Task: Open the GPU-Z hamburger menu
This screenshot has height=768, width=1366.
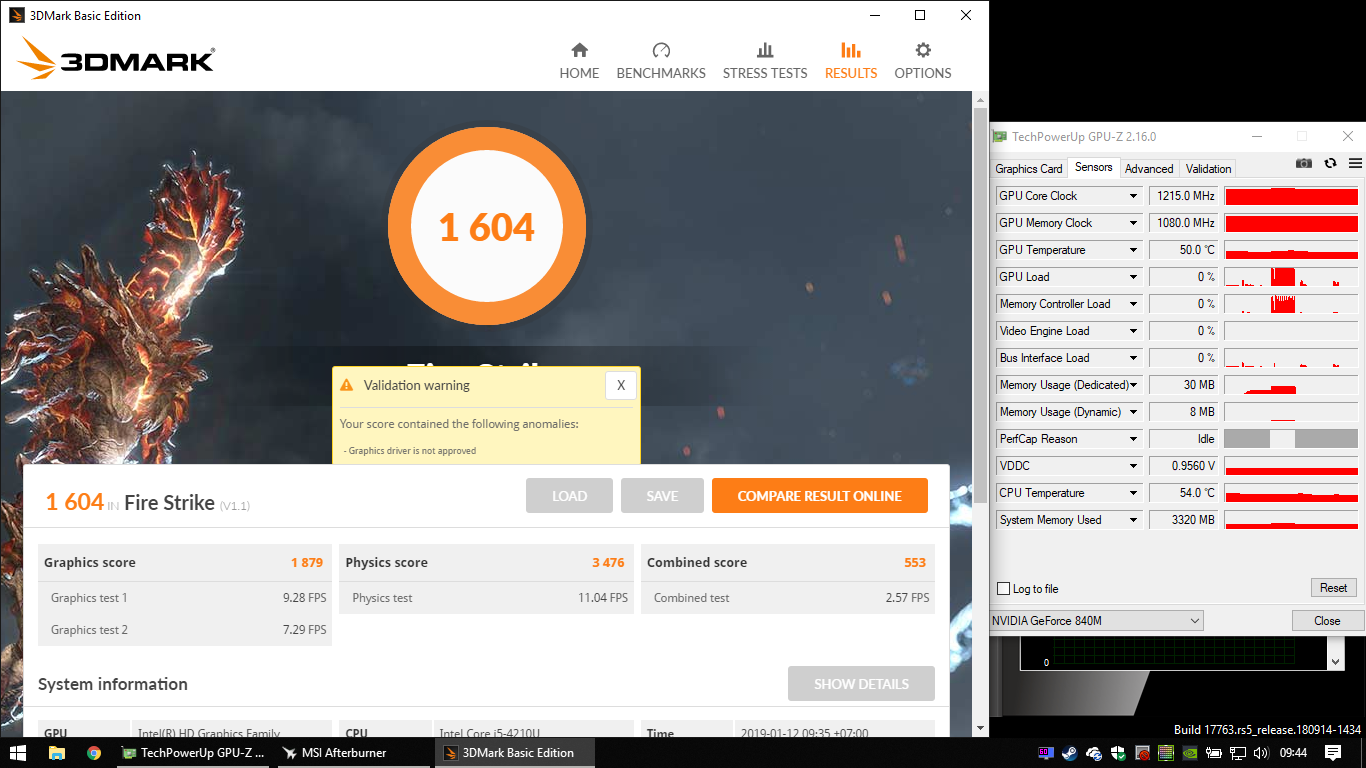Action: 1355,163
